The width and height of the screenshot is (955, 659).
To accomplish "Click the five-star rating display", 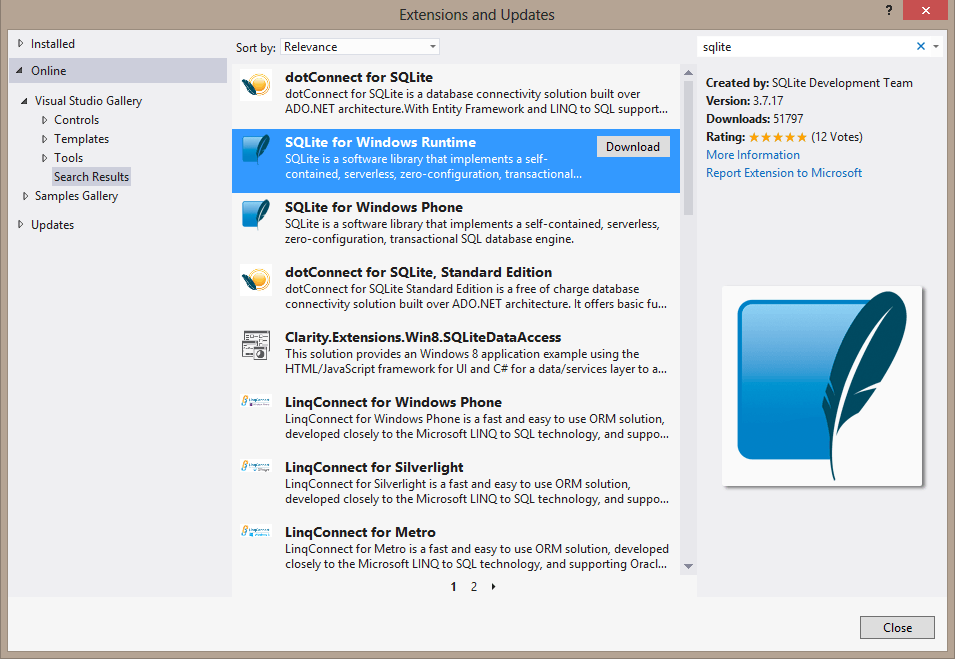I will pyautogui.click(x=778, y=137).
